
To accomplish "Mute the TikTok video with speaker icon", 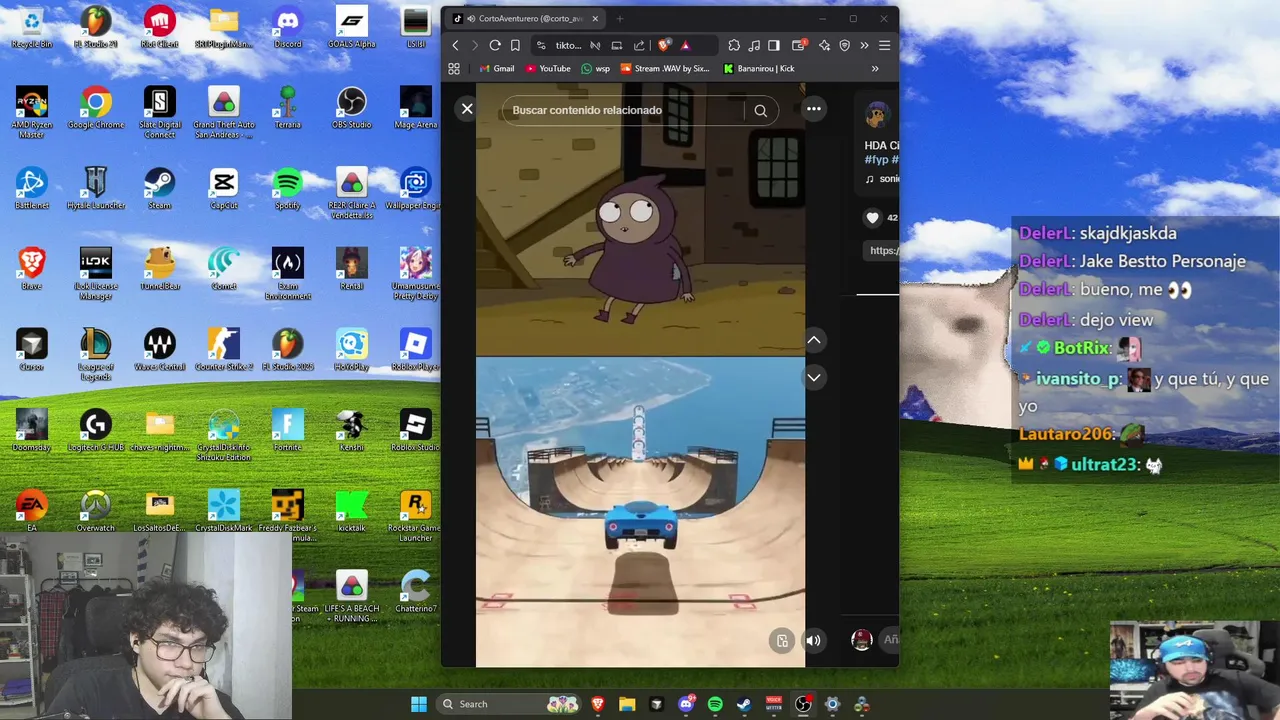I will coord(813,641).
